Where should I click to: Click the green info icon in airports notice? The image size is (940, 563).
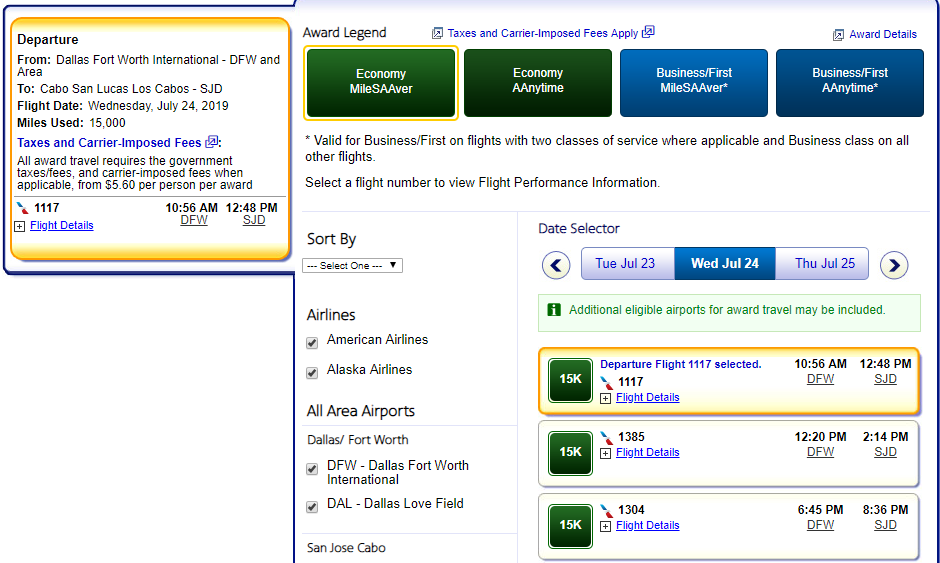[554, 309]
